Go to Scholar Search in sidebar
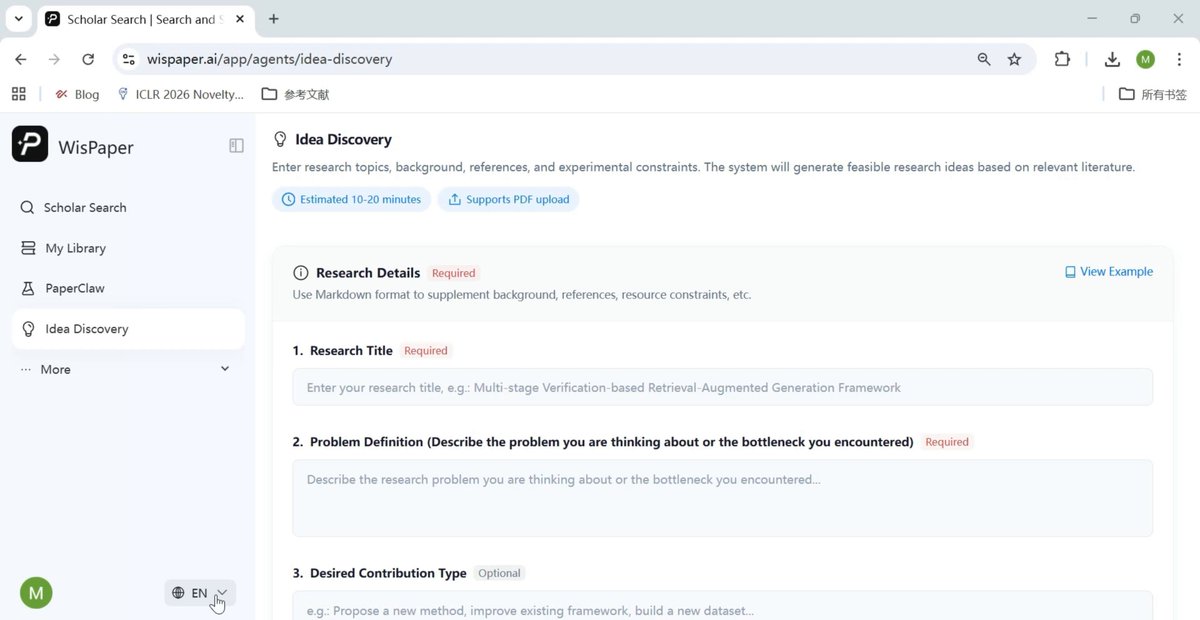The image size is (1200, 620). point(127,207)
